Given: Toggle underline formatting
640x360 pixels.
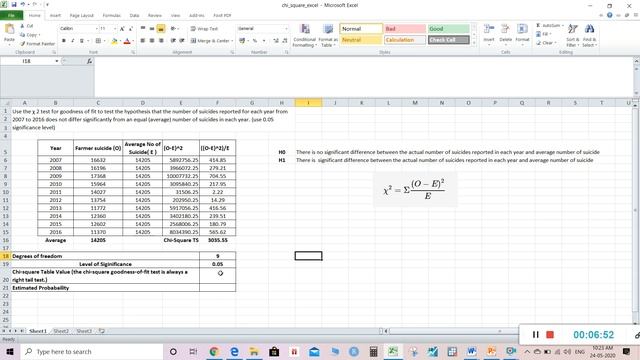Looking at the screenshot, I should (x=82, y=40).
